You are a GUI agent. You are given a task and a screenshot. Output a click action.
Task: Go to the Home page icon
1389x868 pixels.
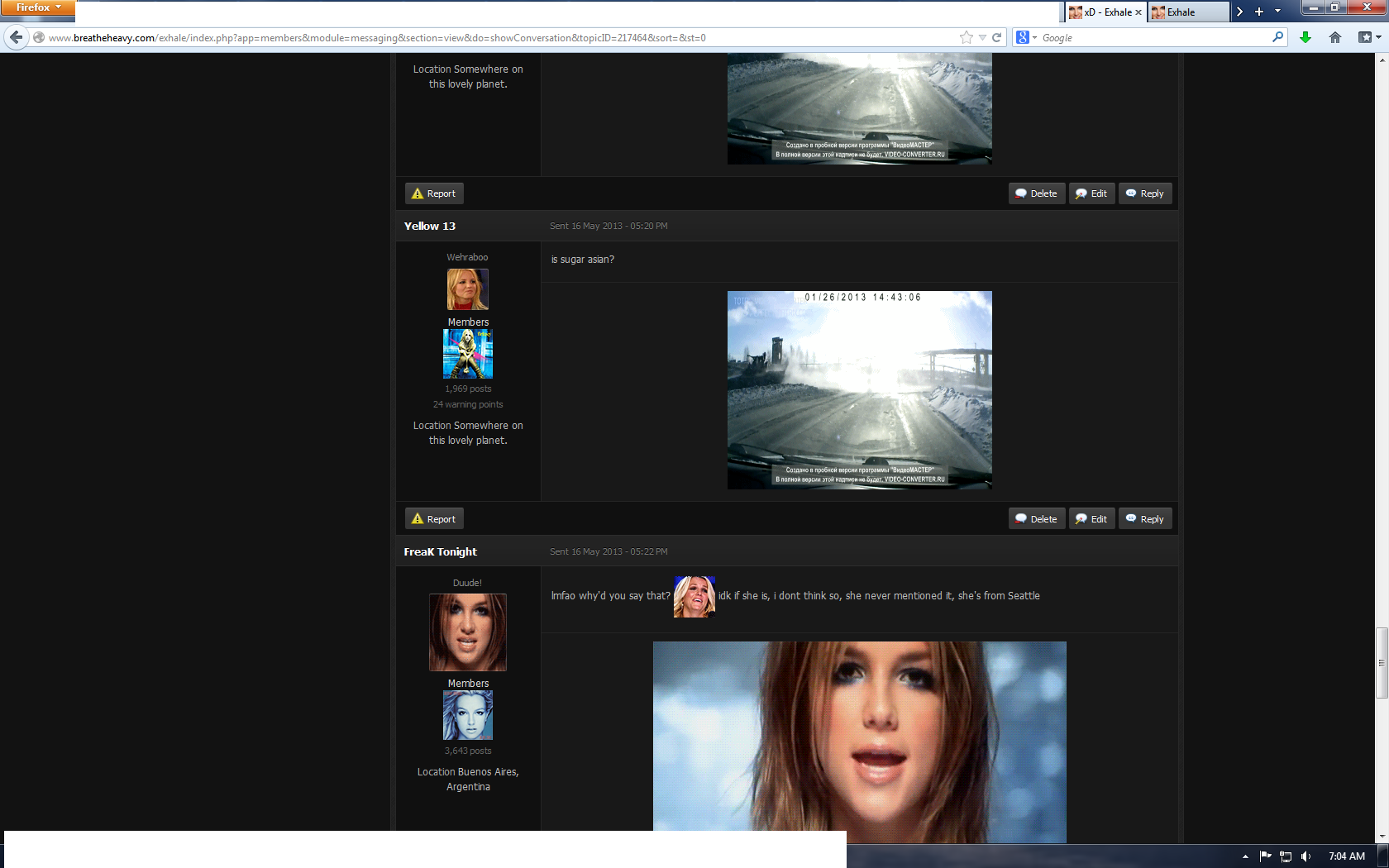point(1335,37)
